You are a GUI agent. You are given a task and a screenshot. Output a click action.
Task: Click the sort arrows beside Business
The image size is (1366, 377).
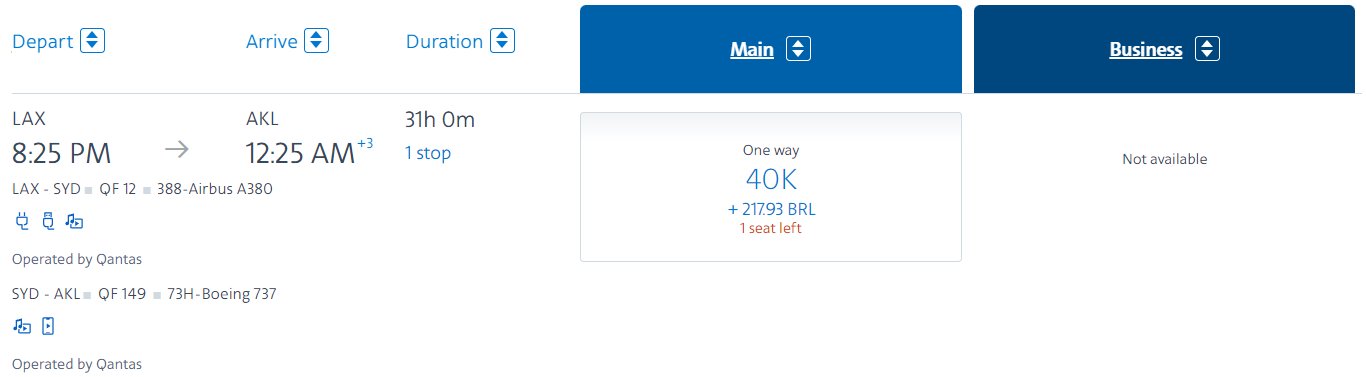pos(1207,49)
